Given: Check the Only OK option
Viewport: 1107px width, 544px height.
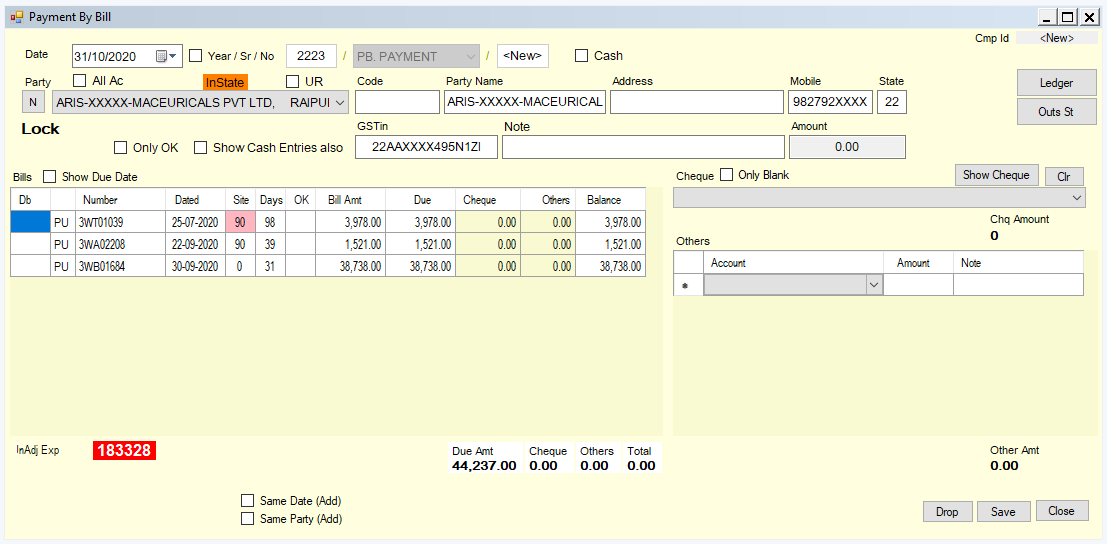Looking at the screenshot, I should 121,147.
